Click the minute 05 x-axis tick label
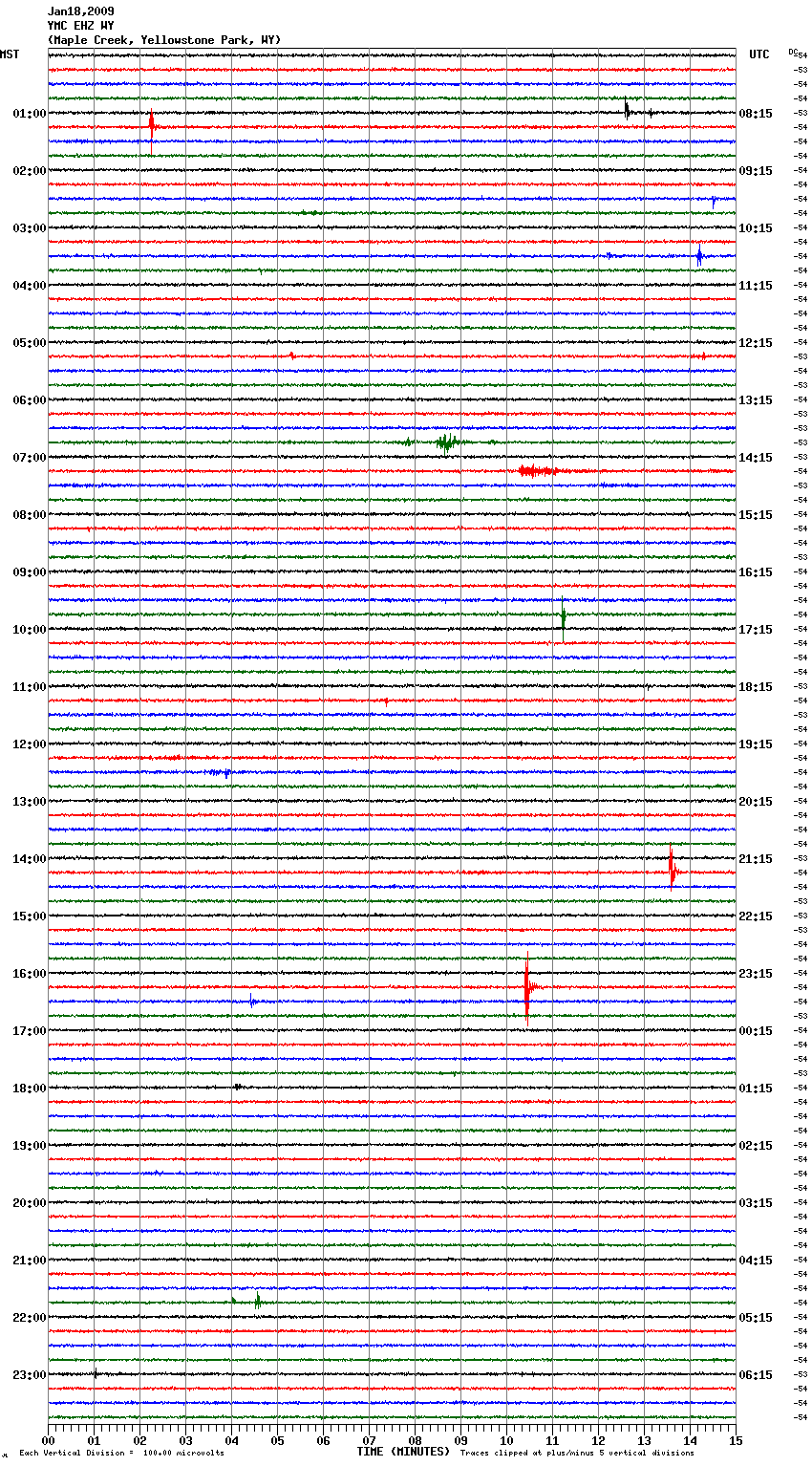This screenshot has width=812, height=1466. point(277,1440)
